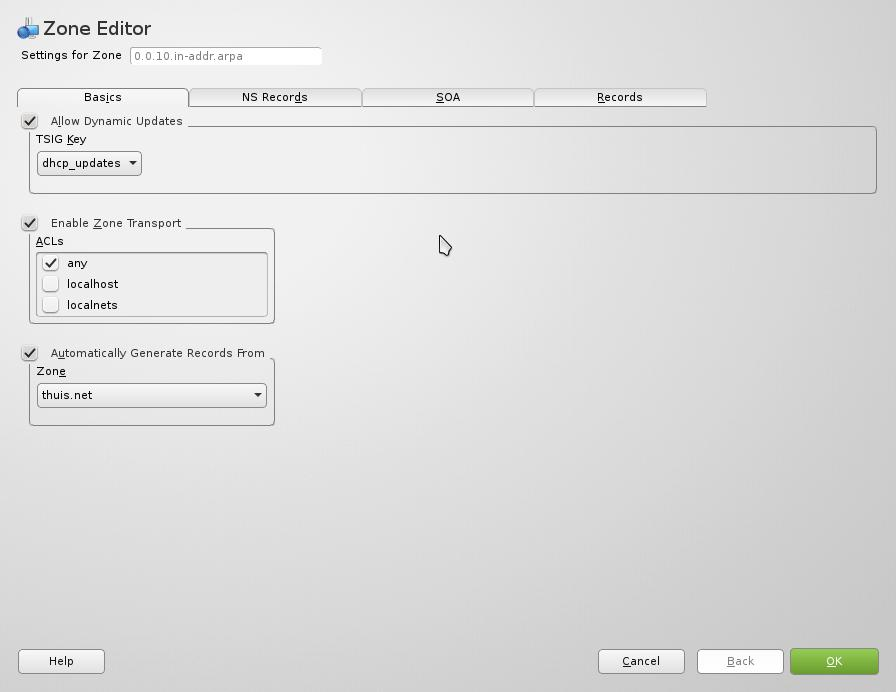Select the Basics tab

[x=103, y=97]
